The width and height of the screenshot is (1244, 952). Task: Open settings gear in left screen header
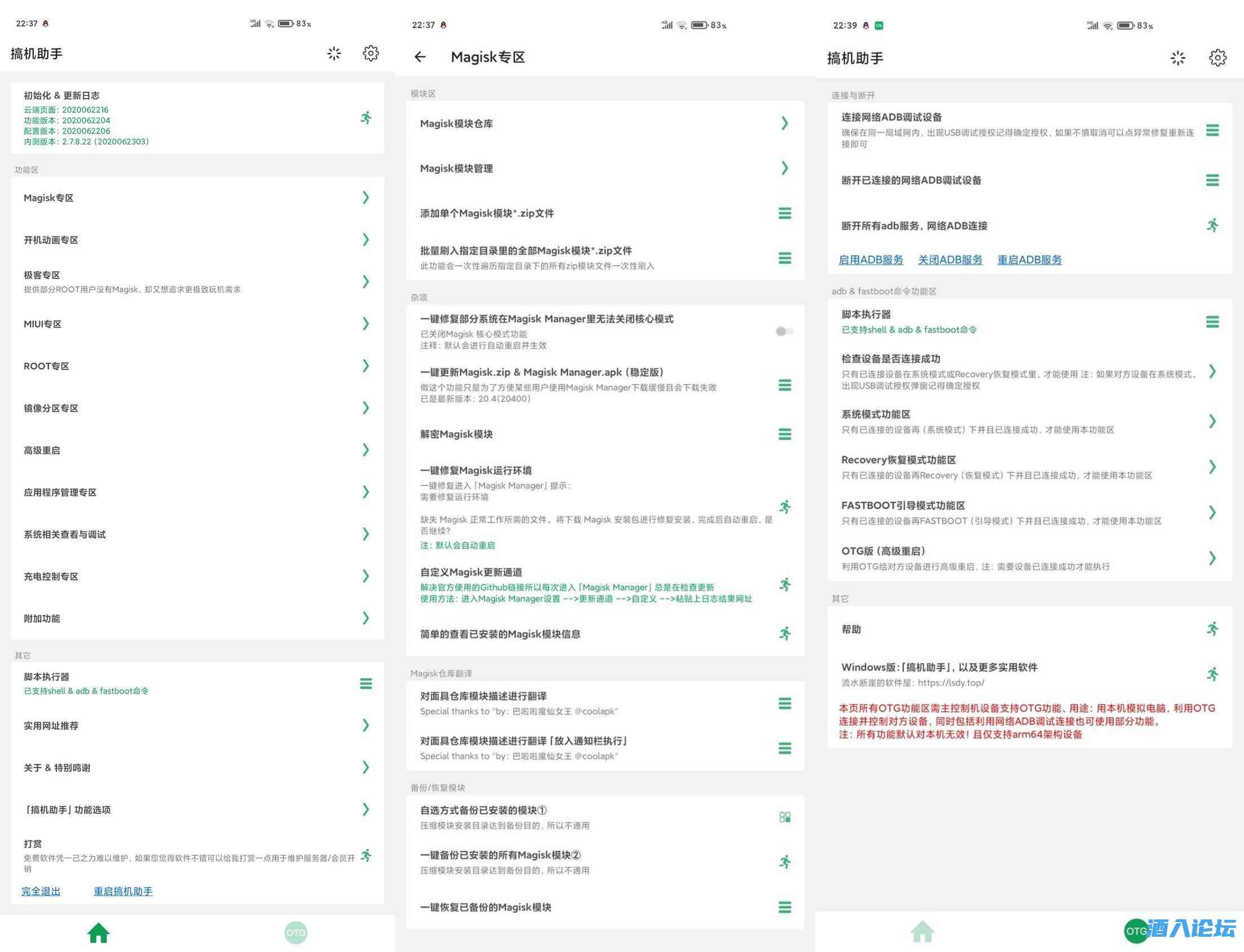(371, 53)
